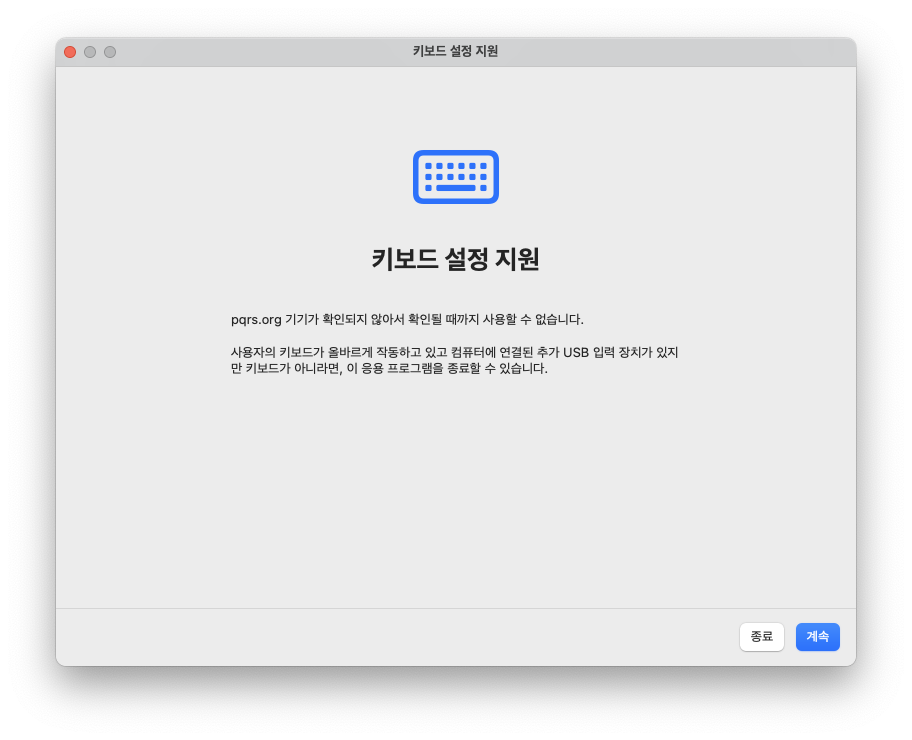Click the pqrs.org 기기가 확인되지 않아서 message
Image resolution: width=912 pixels, height=740 pixels.
[x=407, y=319]
